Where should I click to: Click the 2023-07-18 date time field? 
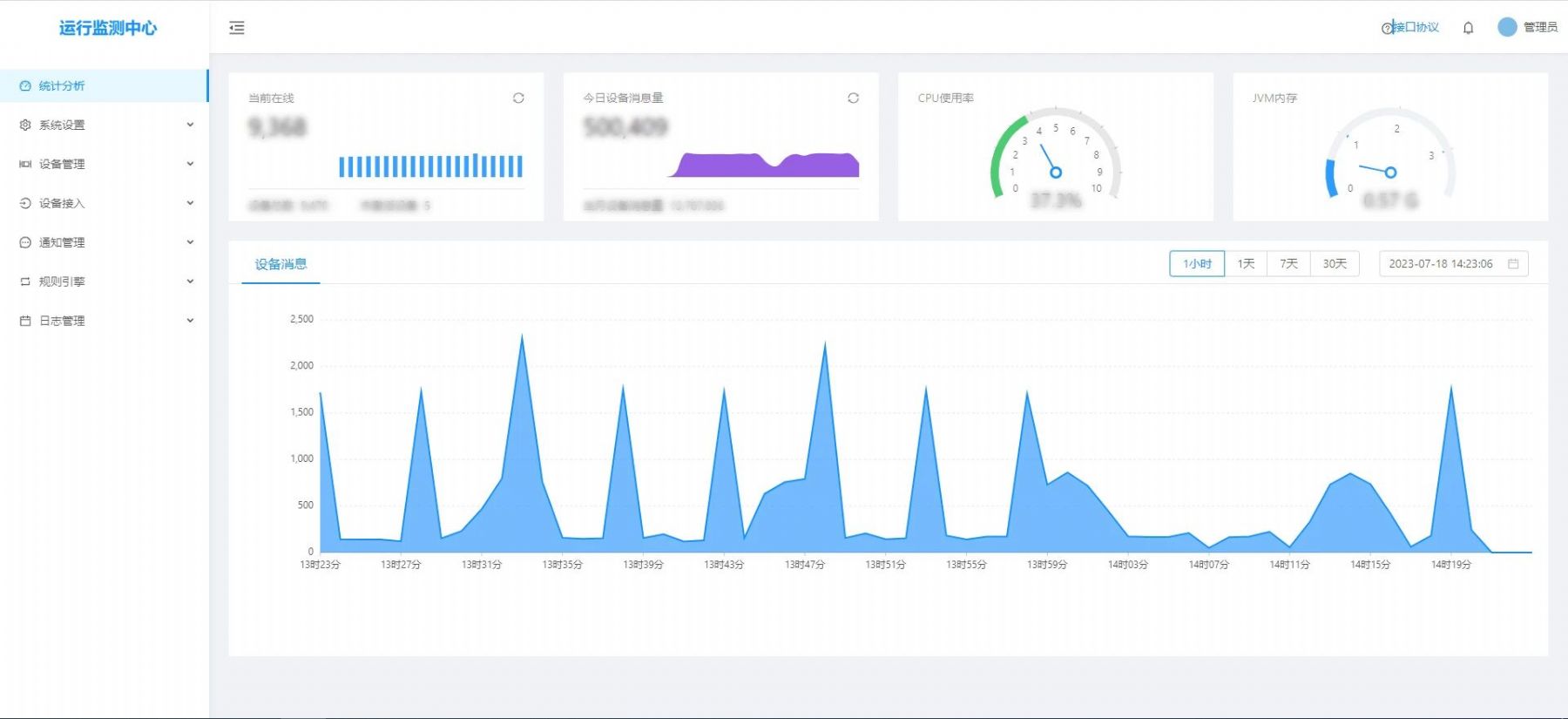pyautogui.click(x=1441, y=264)
